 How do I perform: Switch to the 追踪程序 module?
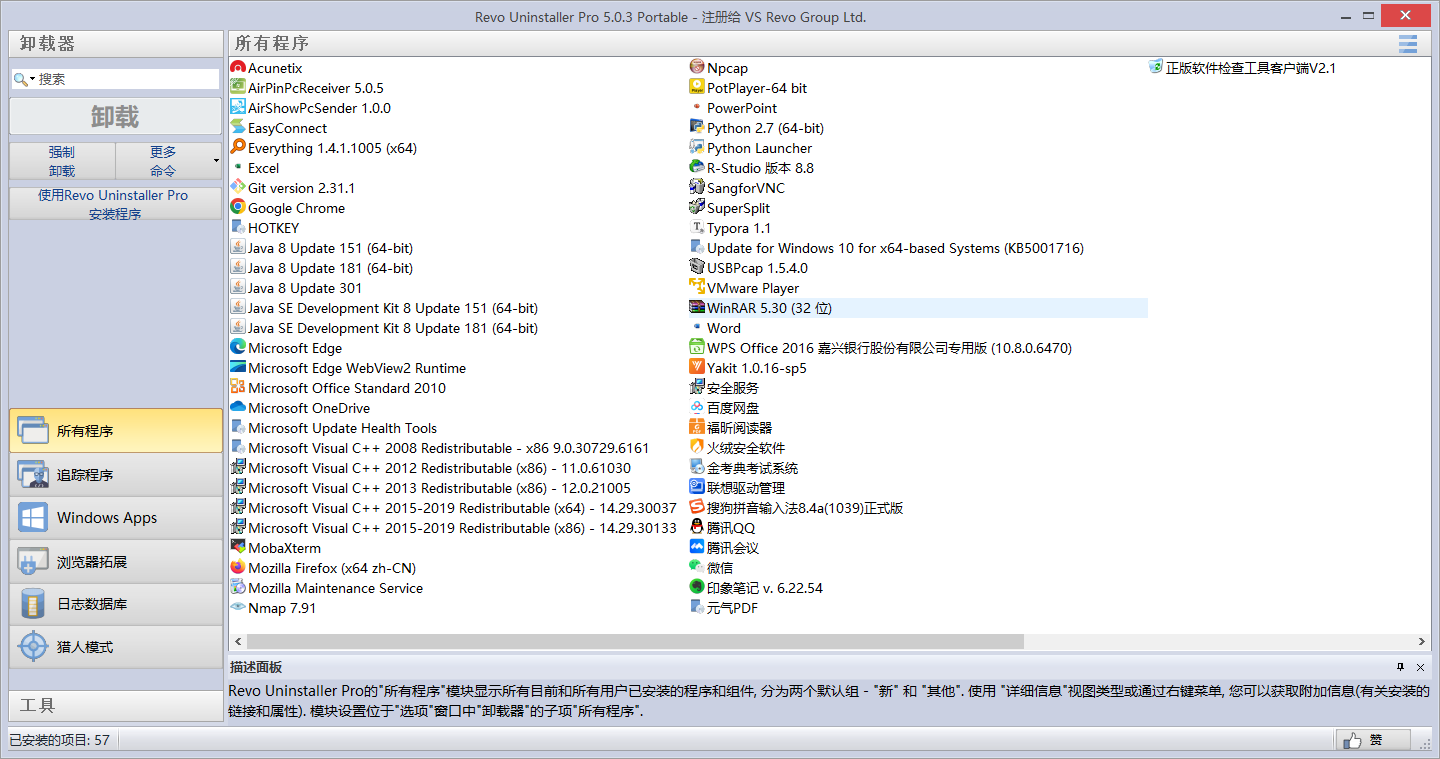pyautogui.click(x=116, y=475)
